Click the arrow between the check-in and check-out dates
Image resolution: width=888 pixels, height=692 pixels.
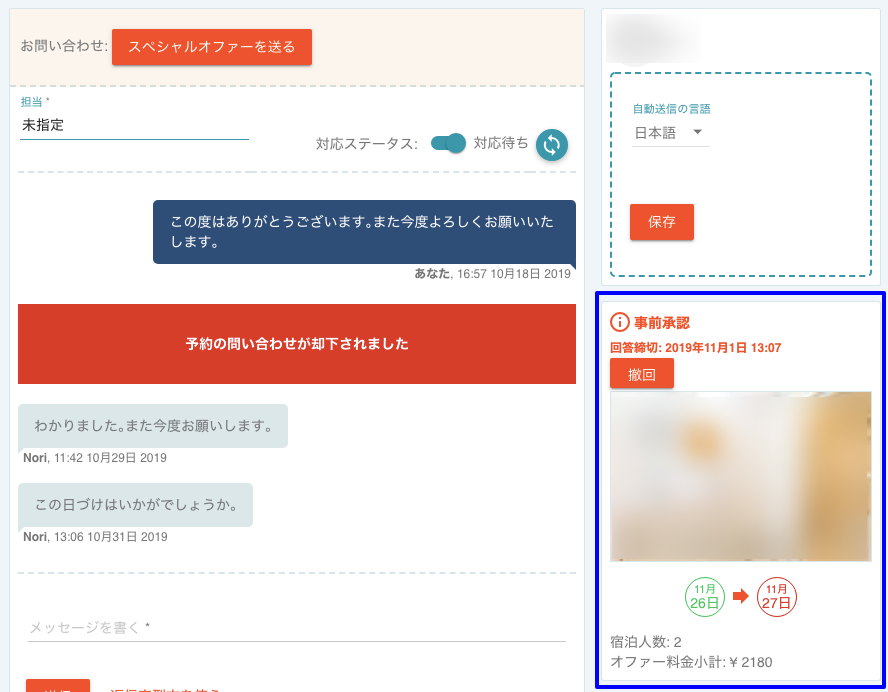[x=741, y=596]
